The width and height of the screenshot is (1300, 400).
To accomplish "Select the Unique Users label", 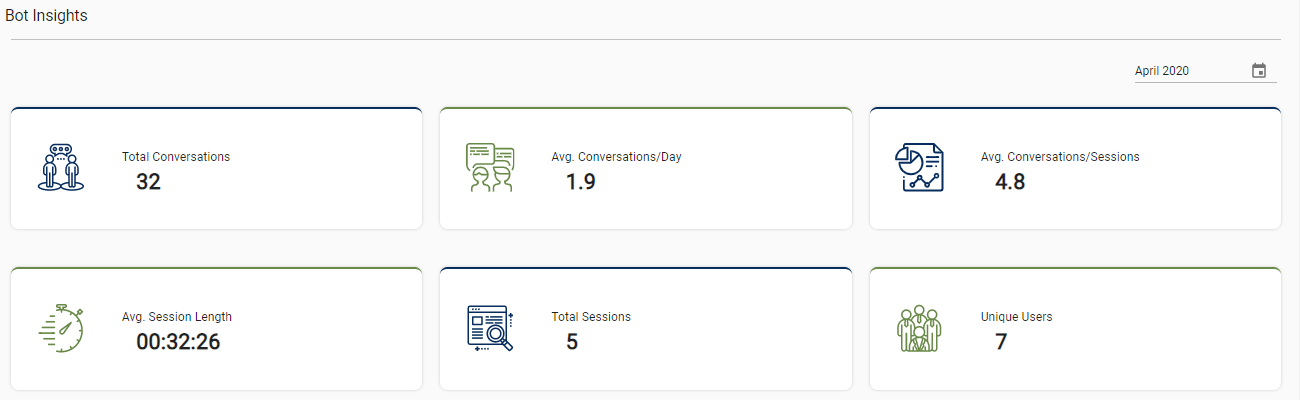I will pos(1016,317).
